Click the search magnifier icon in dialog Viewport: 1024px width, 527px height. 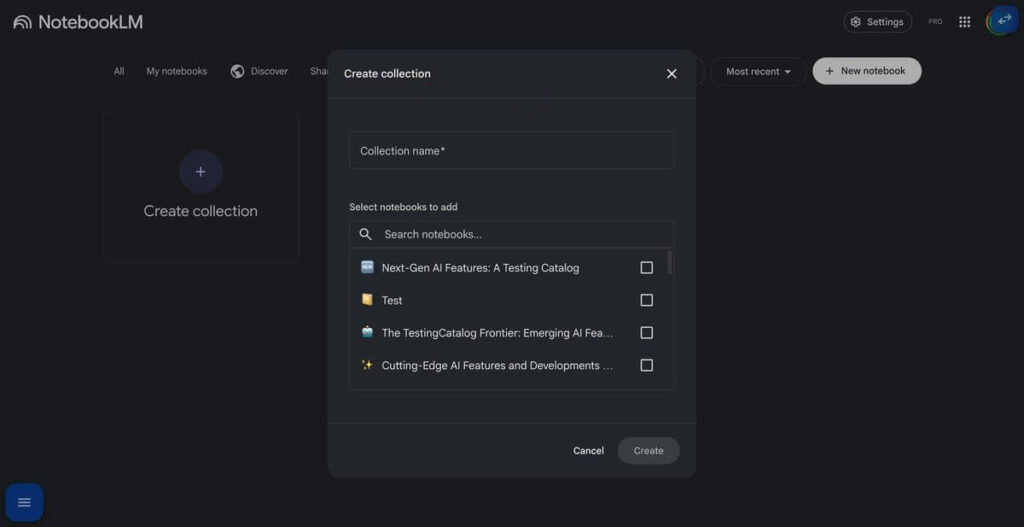point(366,234)
